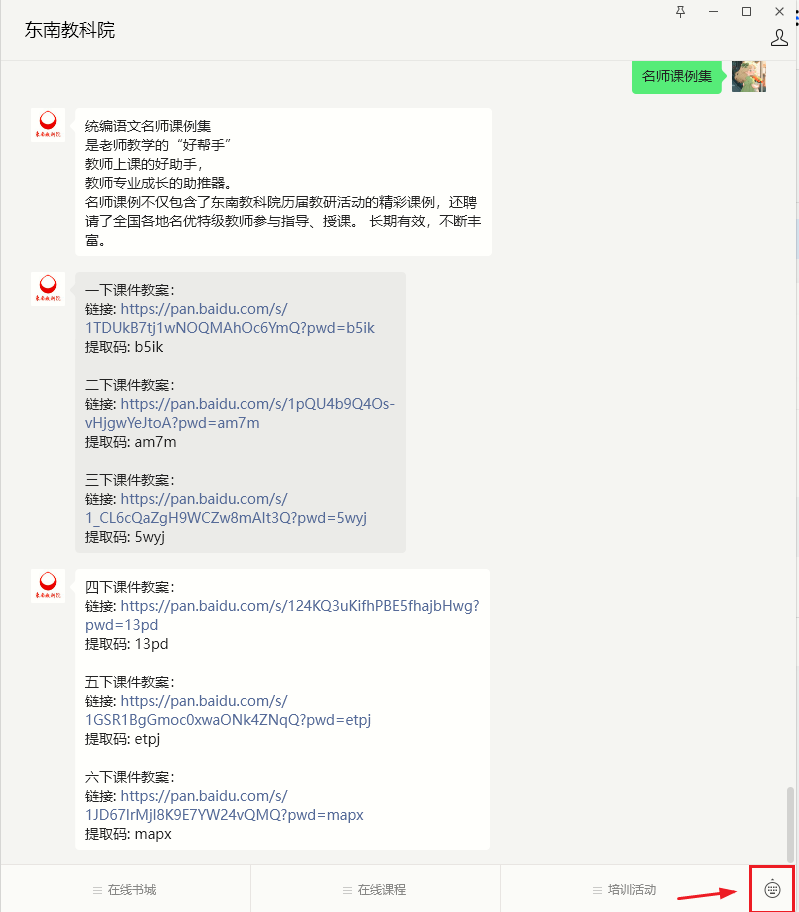Click the line 教师专业成长的助推器。
Screen dimensions: 799x912
pyautogui.click(x=160, y=183)
